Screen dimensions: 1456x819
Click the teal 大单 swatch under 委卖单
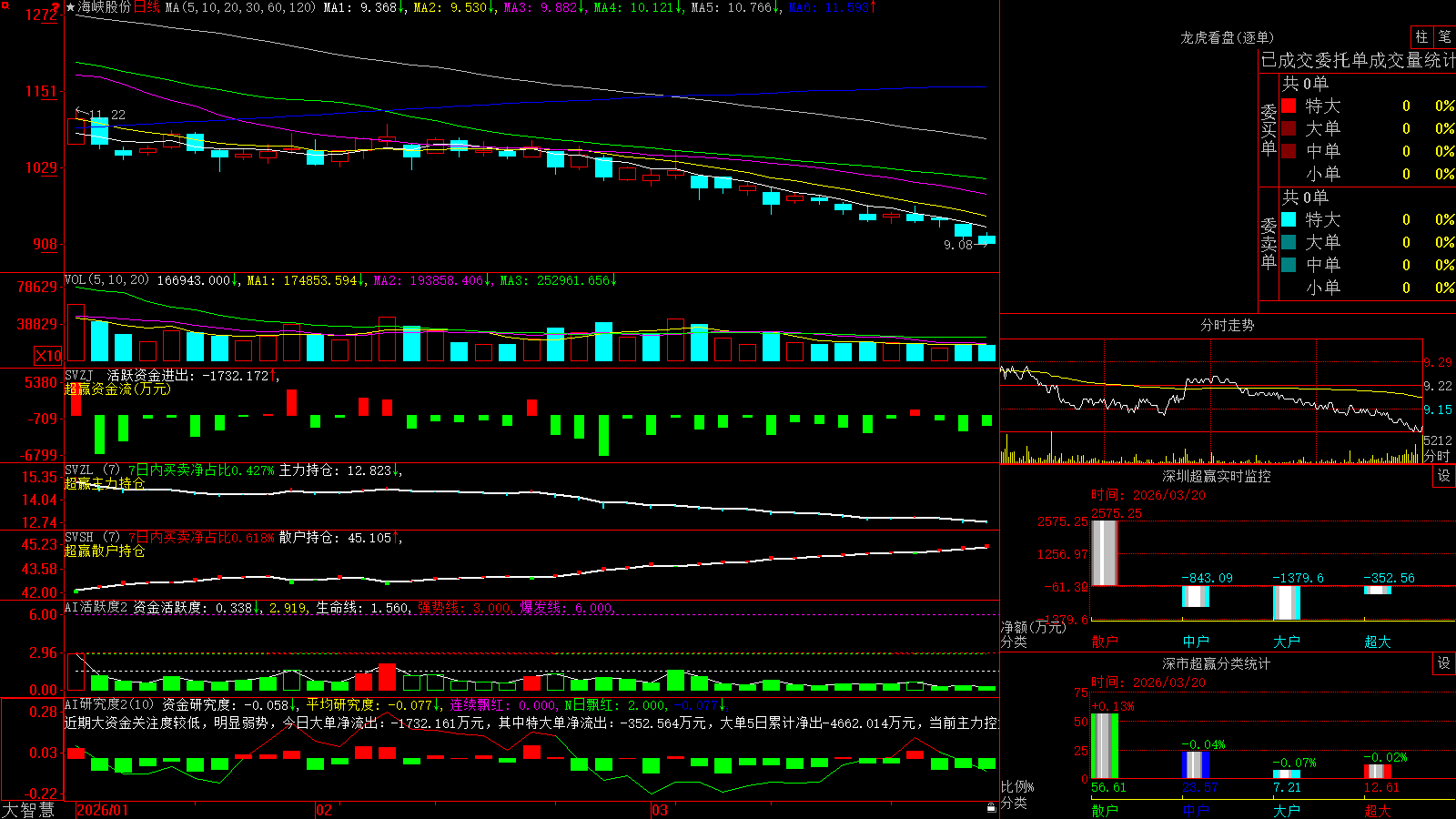tap(1289, 242)
